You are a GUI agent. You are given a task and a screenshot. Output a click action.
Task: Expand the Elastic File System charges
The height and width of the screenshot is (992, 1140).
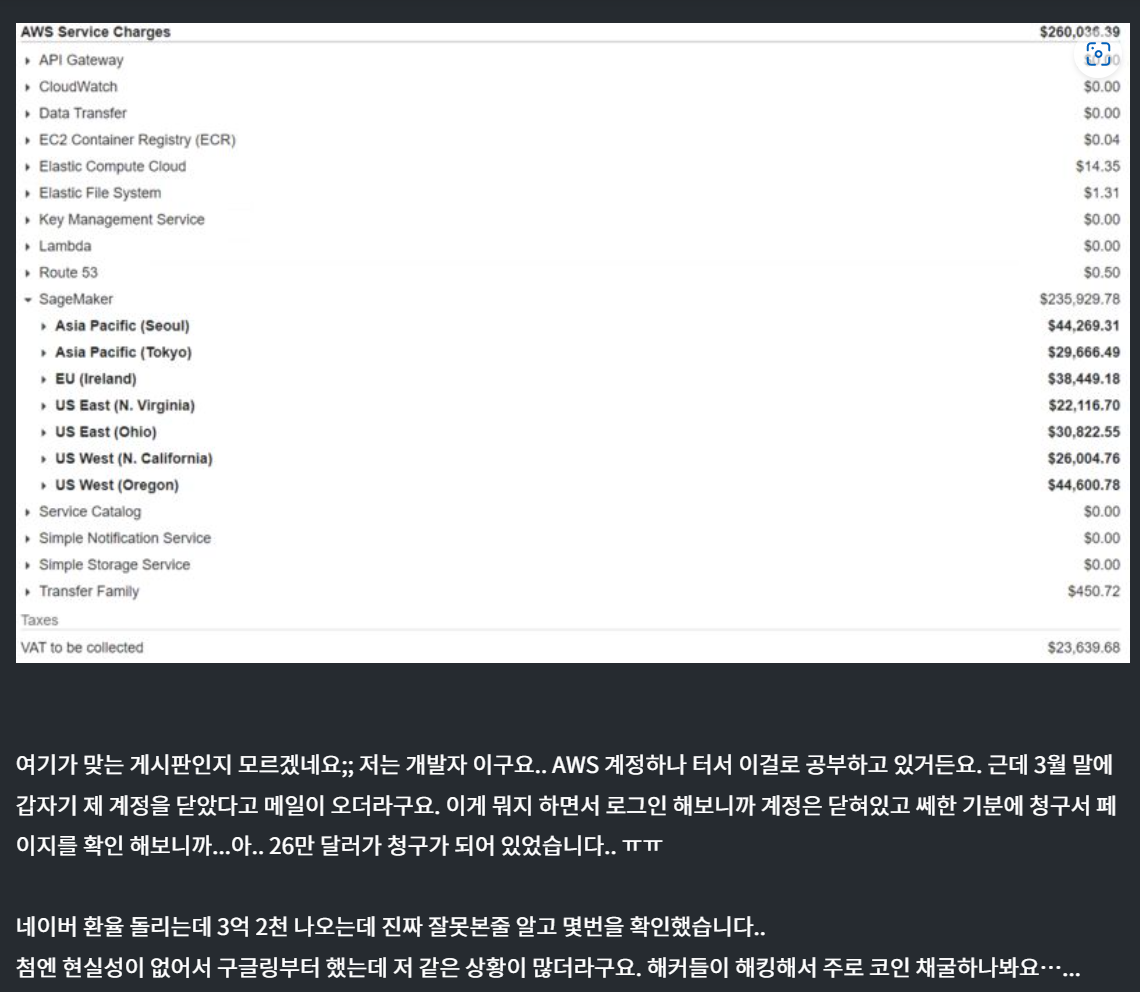[x=28, y=192]
